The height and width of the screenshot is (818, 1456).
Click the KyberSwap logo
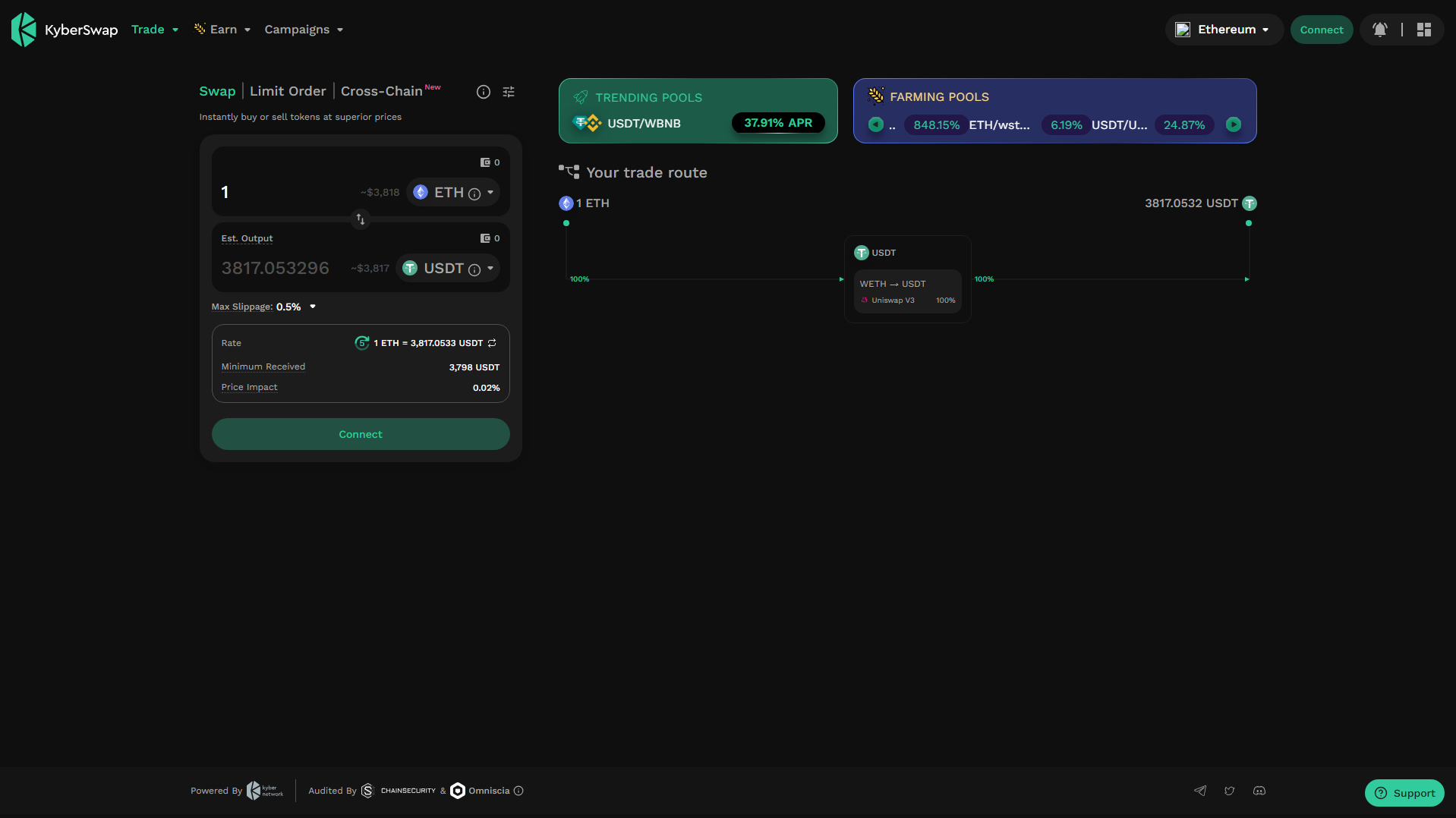click(65, 30)
